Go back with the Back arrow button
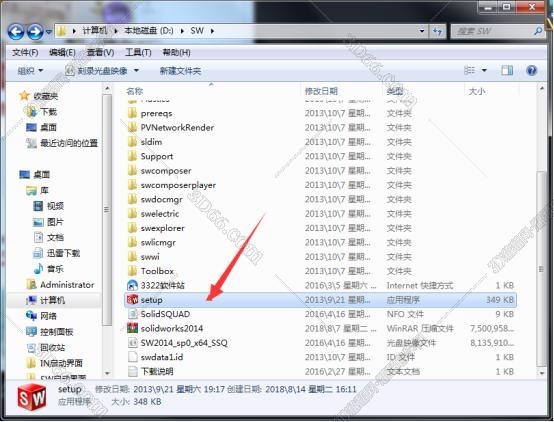Viewport: 554px width, 422px height. pos(16,32)
